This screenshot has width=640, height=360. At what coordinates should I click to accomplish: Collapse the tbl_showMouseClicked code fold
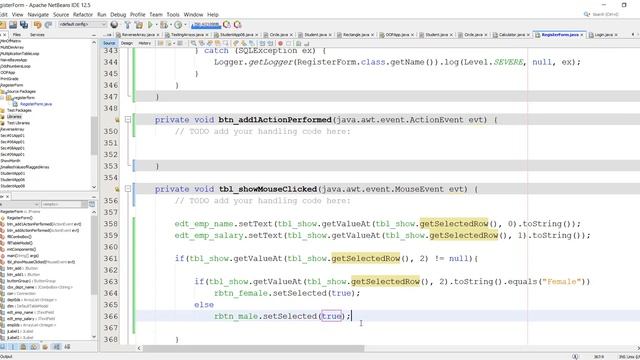[128, 189]
